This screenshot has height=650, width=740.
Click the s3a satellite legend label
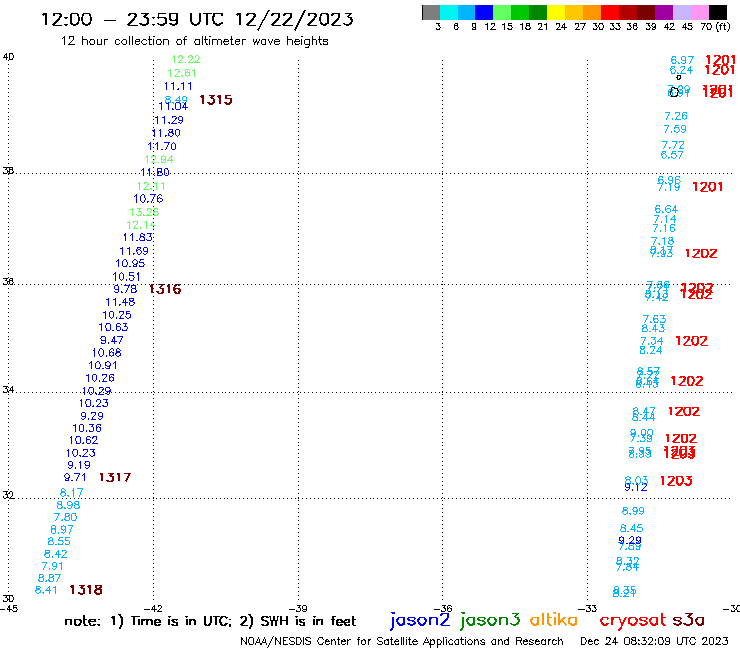[x=689, y=620]
